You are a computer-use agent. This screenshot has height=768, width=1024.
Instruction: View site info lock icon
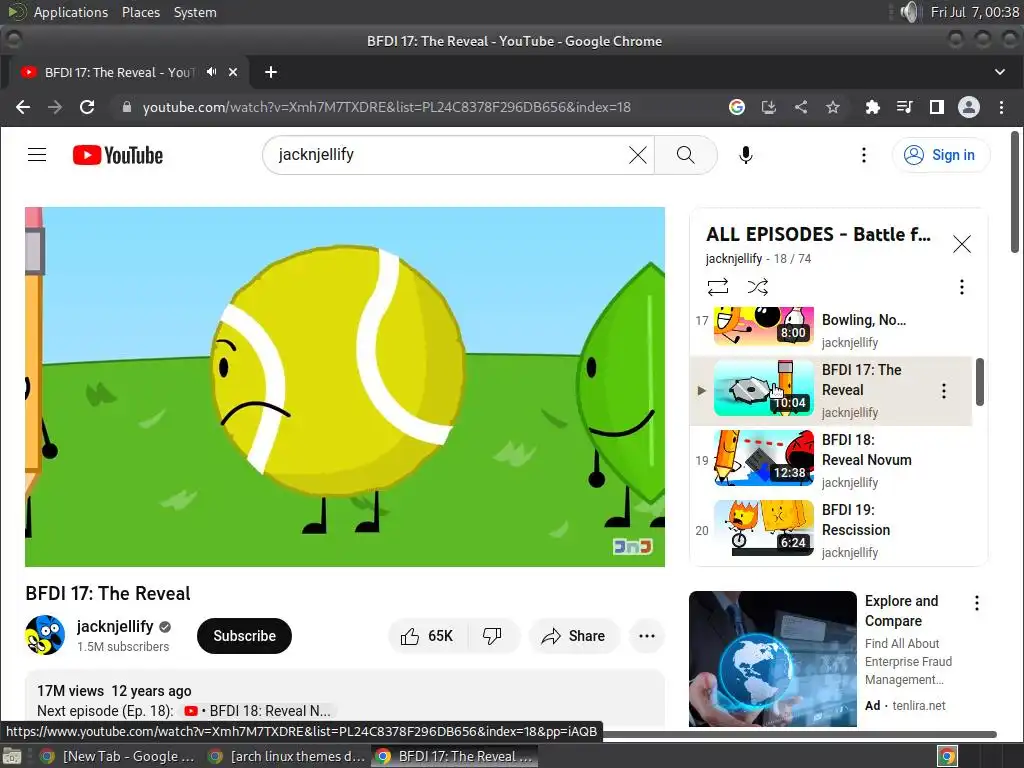click(127, 107)
